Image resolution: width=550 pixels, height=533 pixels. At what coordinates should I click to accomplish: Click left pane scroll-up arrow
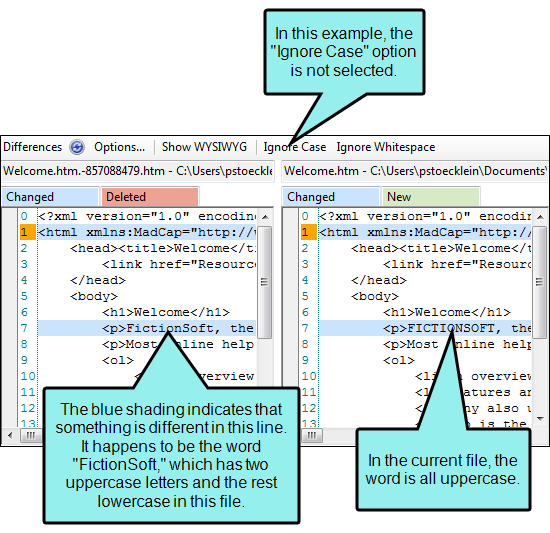click(x=266, y=217)
